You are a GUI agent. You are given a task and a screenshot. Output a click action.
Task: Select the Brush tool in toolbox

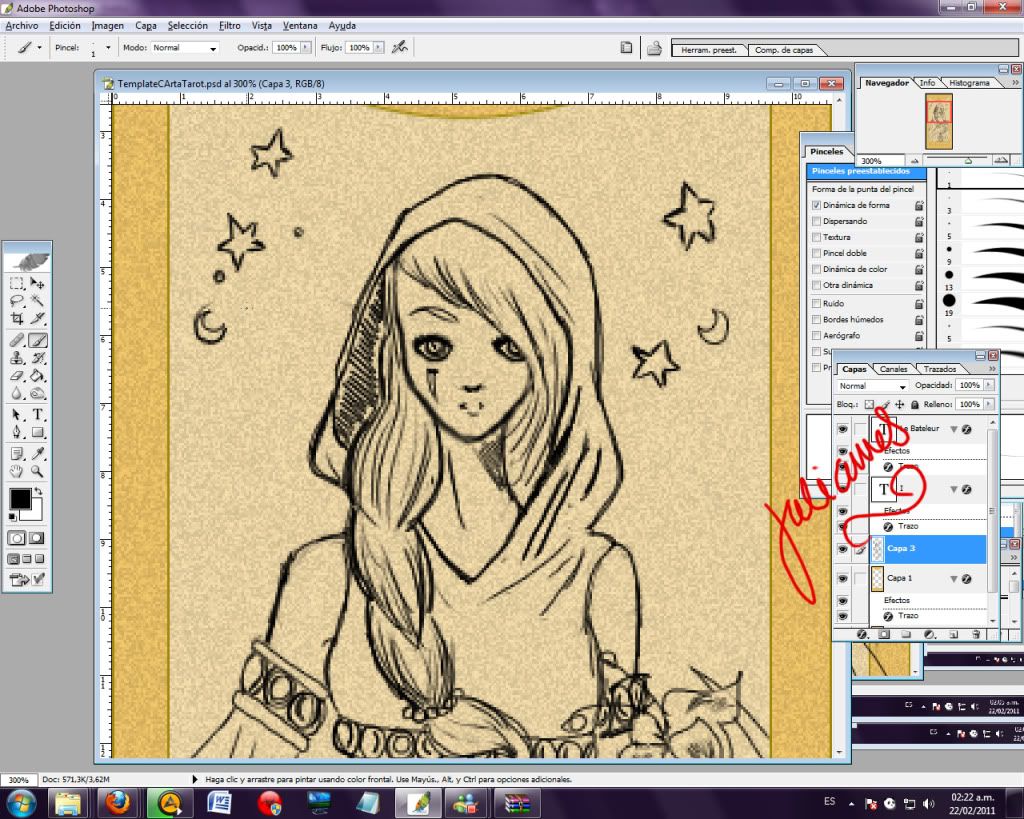(37, 340)
